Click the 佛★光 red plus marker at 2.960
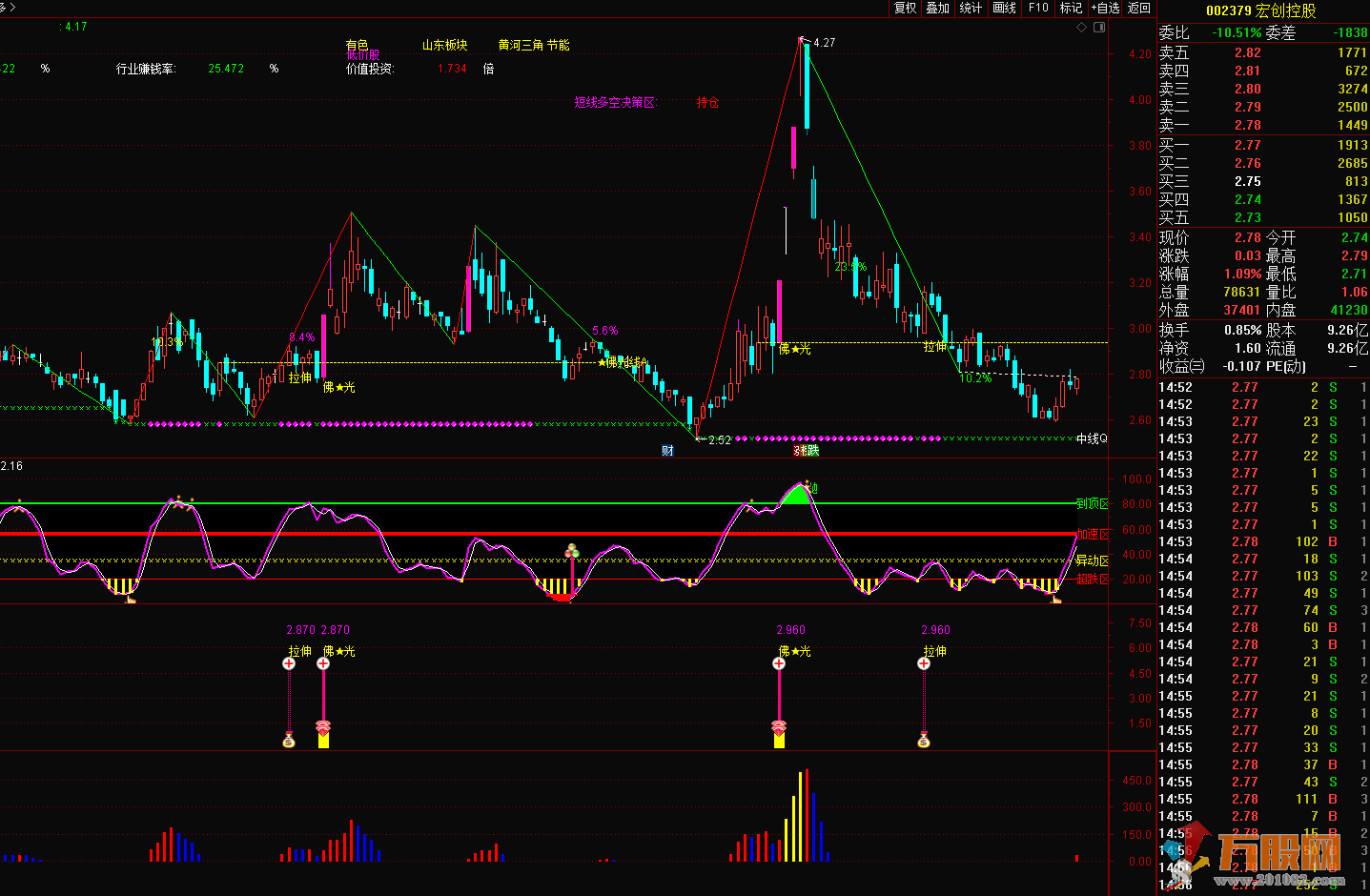 779,663
